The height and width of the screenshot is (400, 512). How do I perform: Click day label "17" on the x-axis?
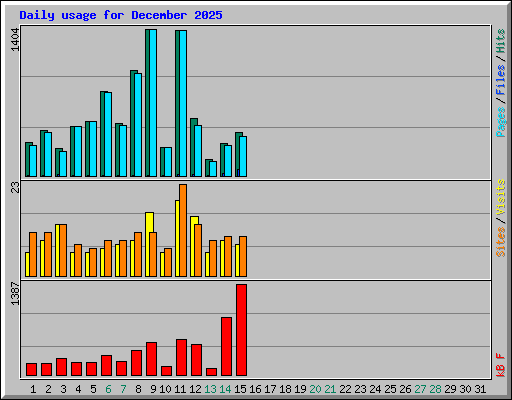pos(270,389)
